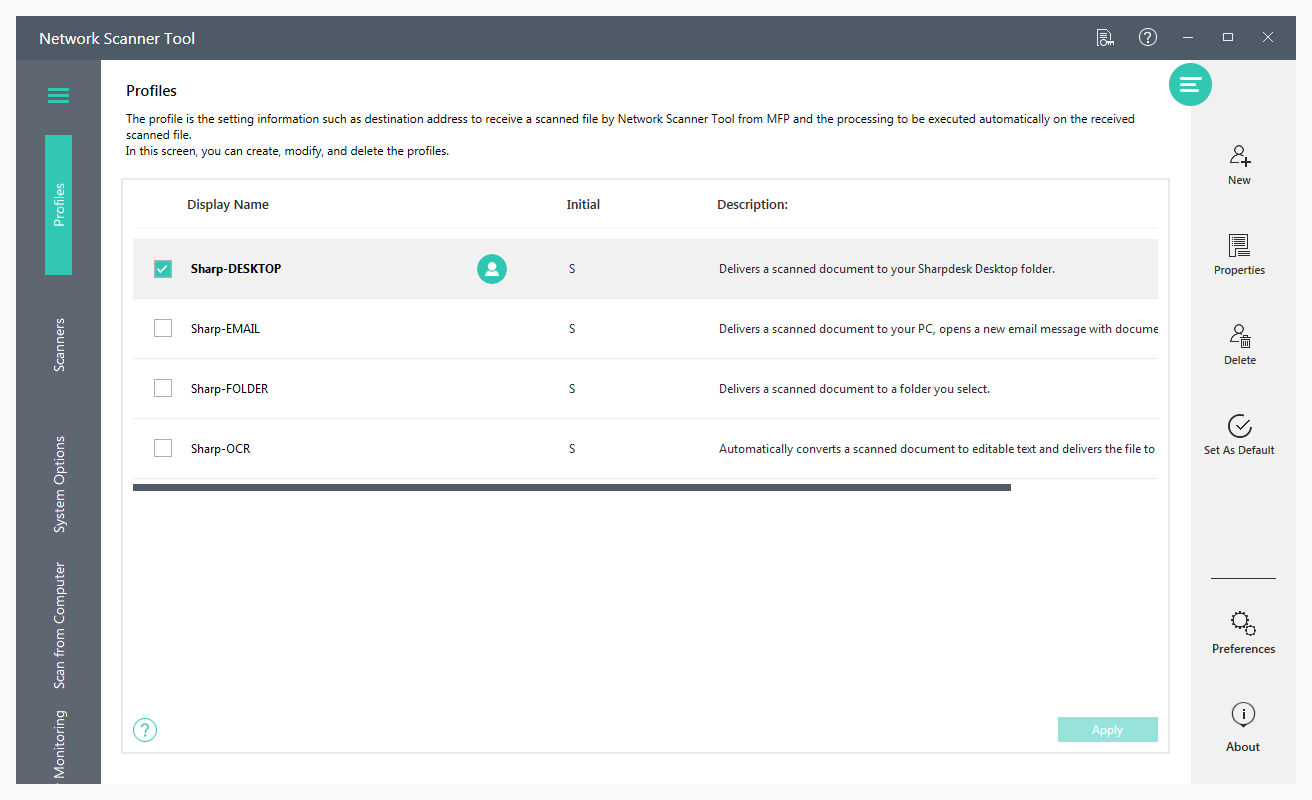Close the Network Scanner Tool window
Image resolution: width=1312 pixels, height=800 pixels.
pyautogui.click(x=1268, y=37)
